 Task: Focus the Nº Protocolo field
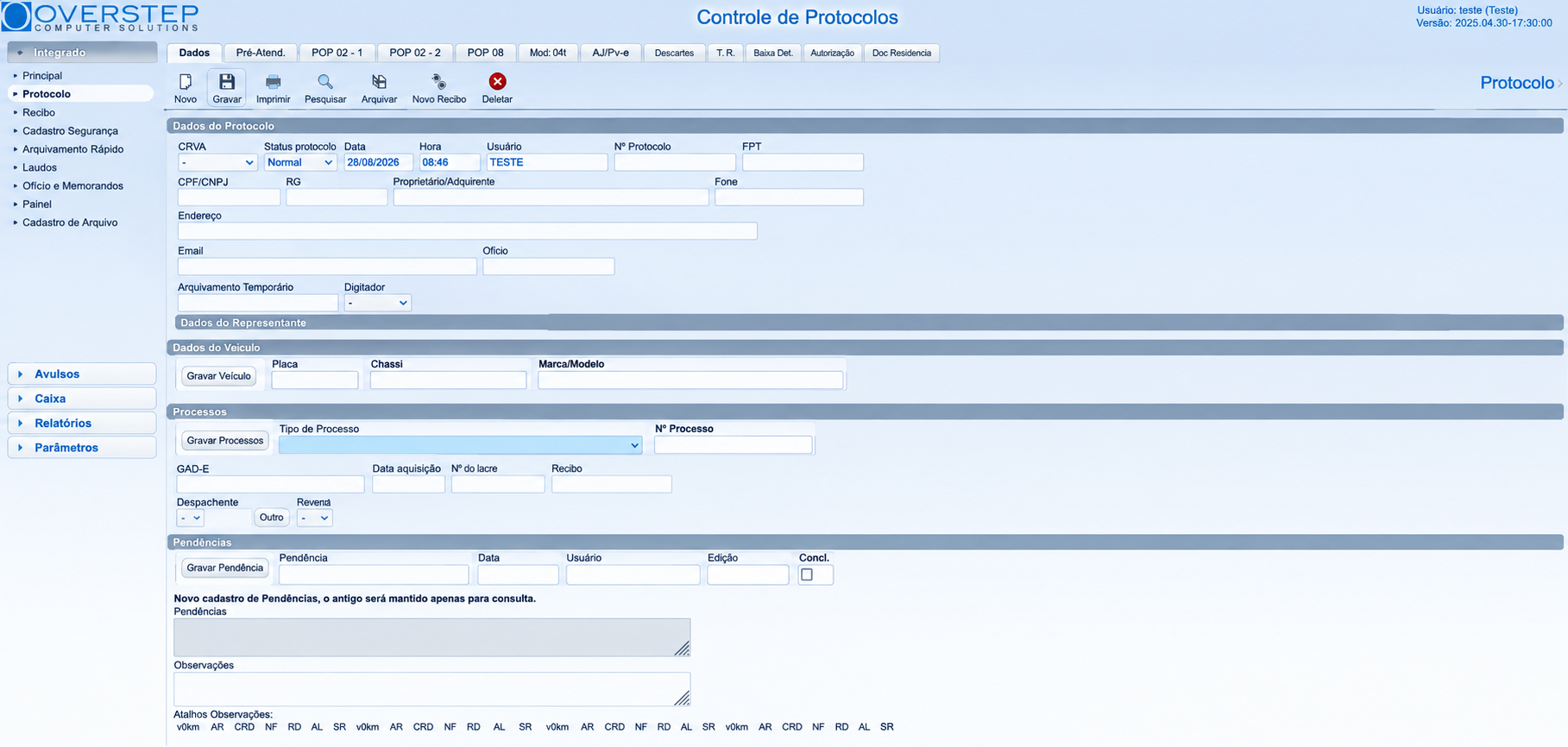(675, 162)
